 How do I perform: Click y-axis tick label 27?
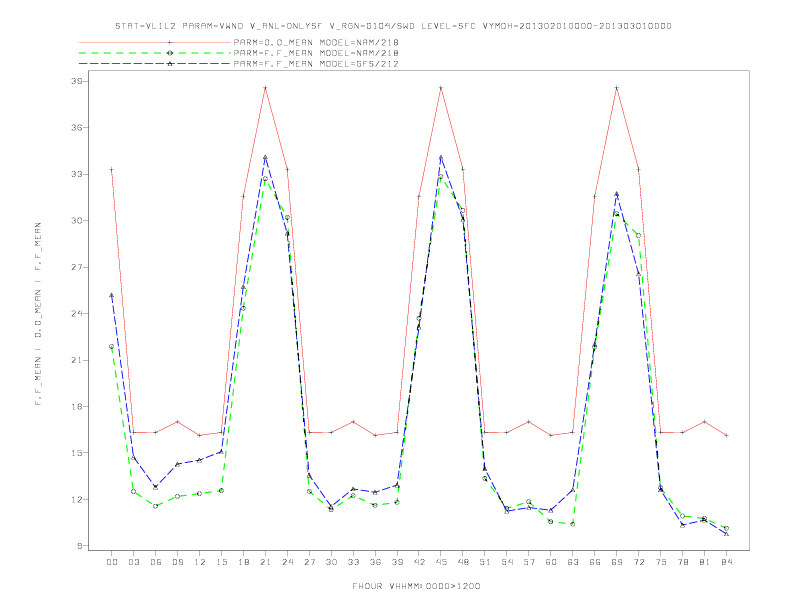pos(76,267)
